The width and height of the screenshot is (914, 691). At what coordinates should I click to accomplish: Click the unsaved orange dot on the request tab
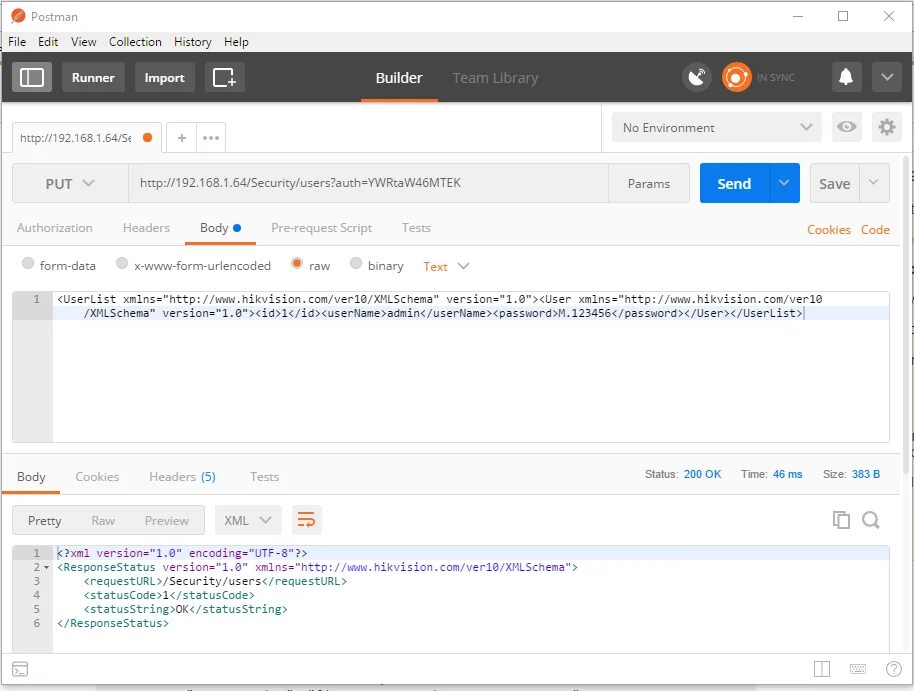pyautogui.click(x=147, y=138)
